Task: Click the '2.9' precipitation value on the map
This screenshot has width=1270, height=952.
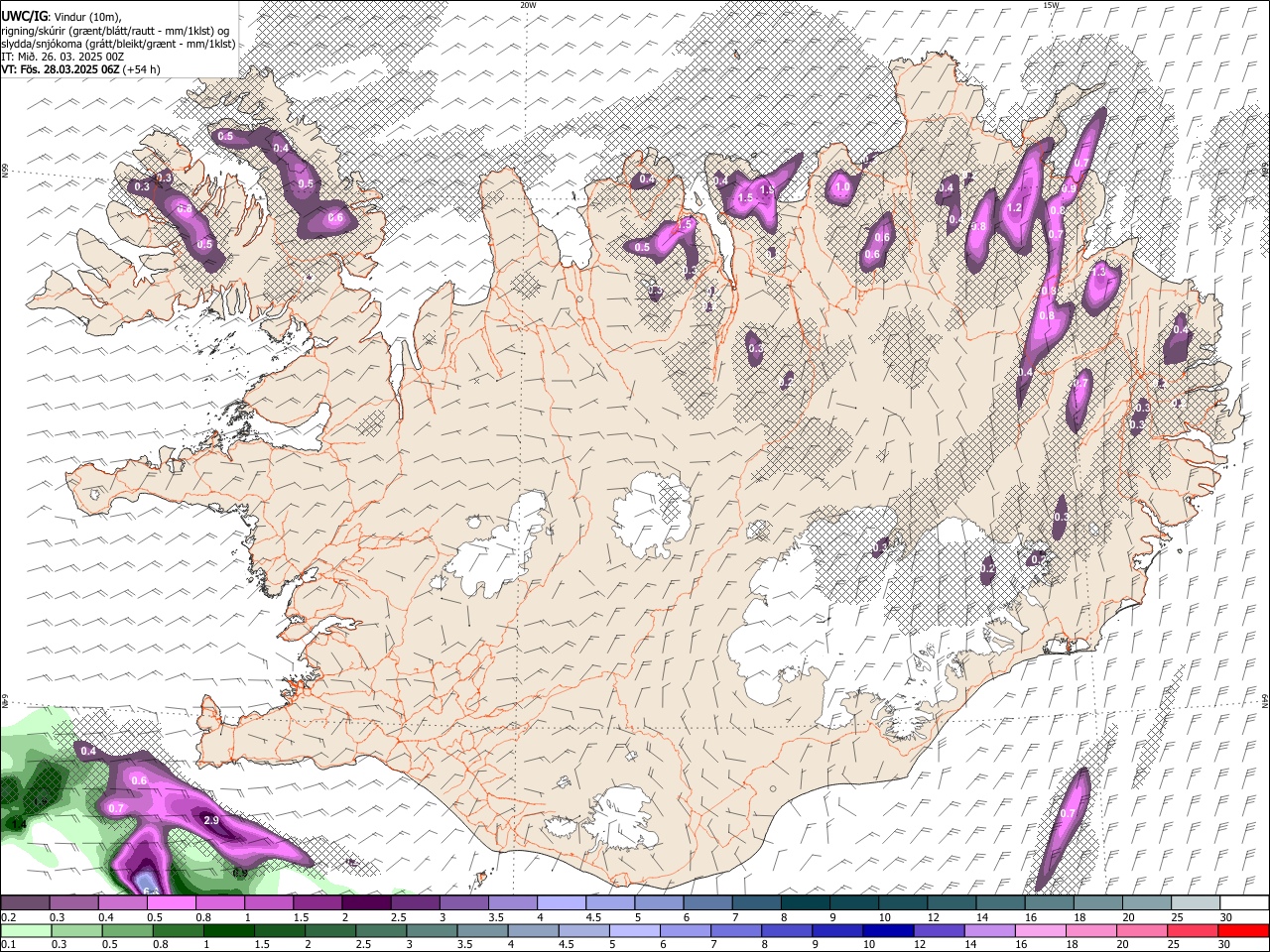Action: click(x=211, y=821)
